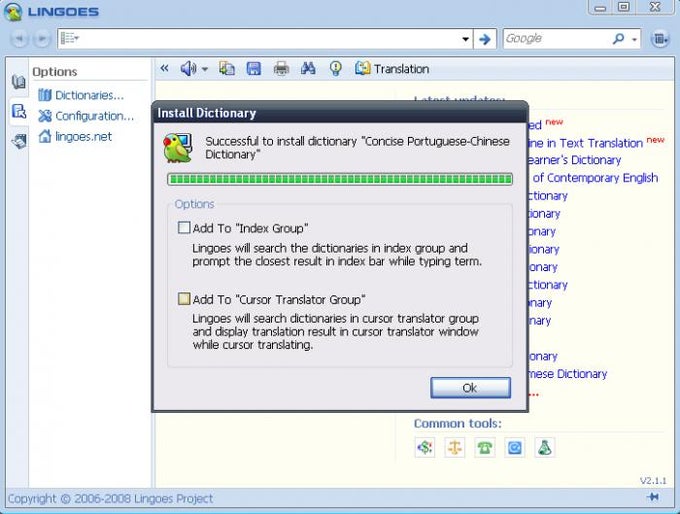680x514 pixels.
Task: Click the binoculars find icon
Action: (x=308, y=68)
